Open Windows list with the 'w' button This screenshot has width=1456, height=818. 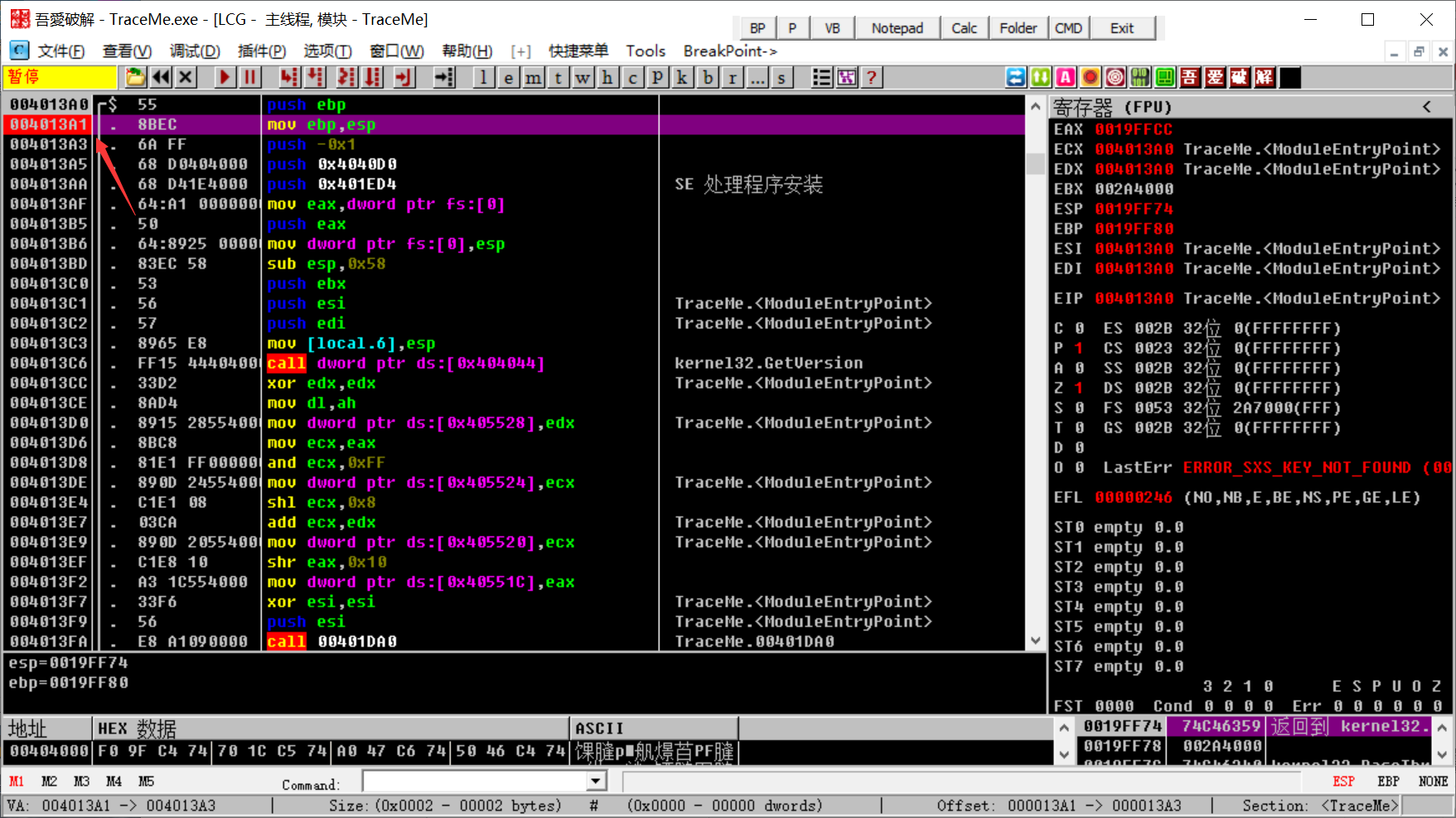(x=583, y=78)
